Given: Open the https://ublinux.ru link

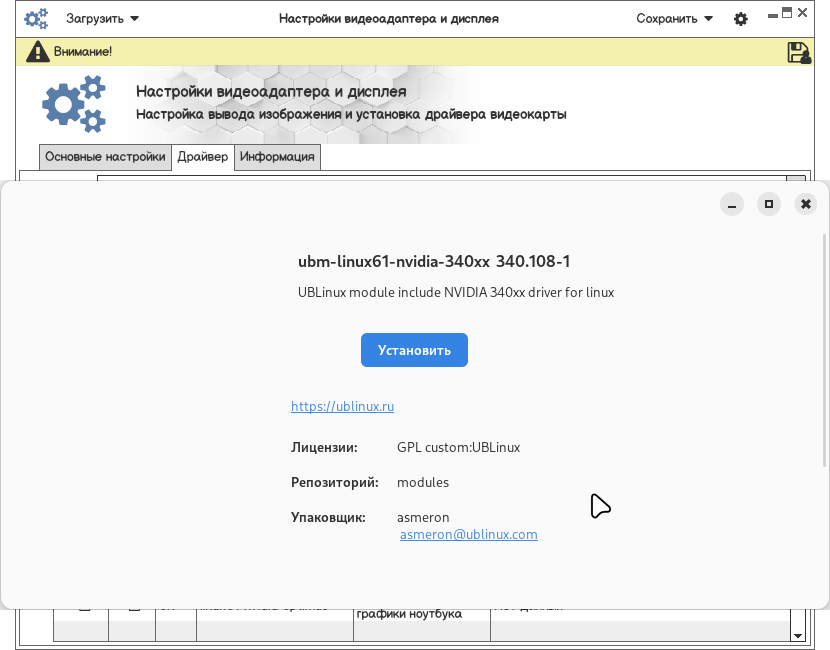Looking at the screenshot, I should click(342, 407).
